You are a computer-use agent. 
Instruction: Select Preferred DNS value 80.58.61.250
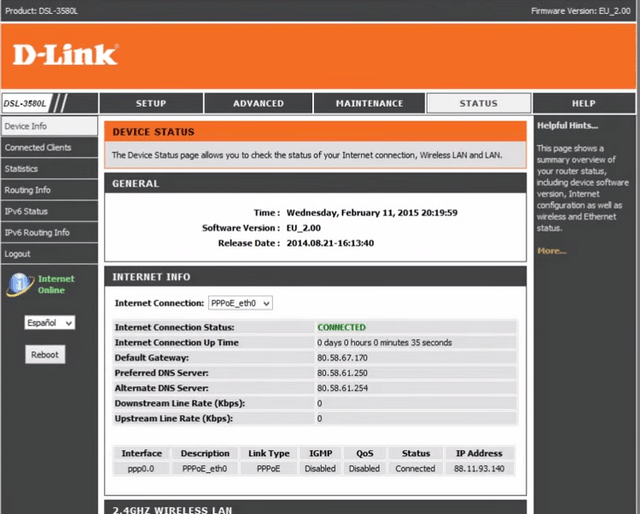click(x=342, y=373)
